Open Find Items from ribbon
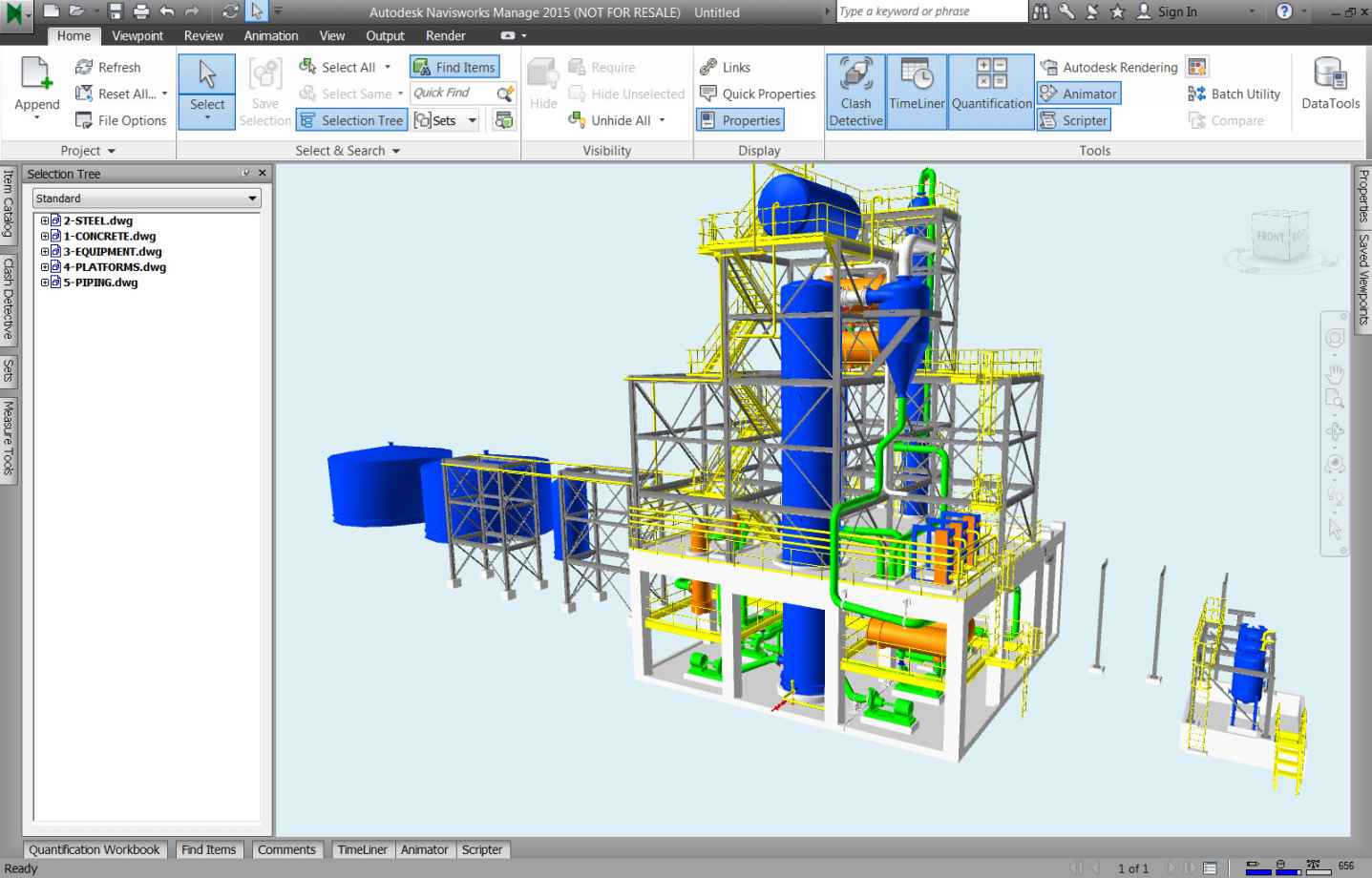1372x878 pixels. point(454,67)
